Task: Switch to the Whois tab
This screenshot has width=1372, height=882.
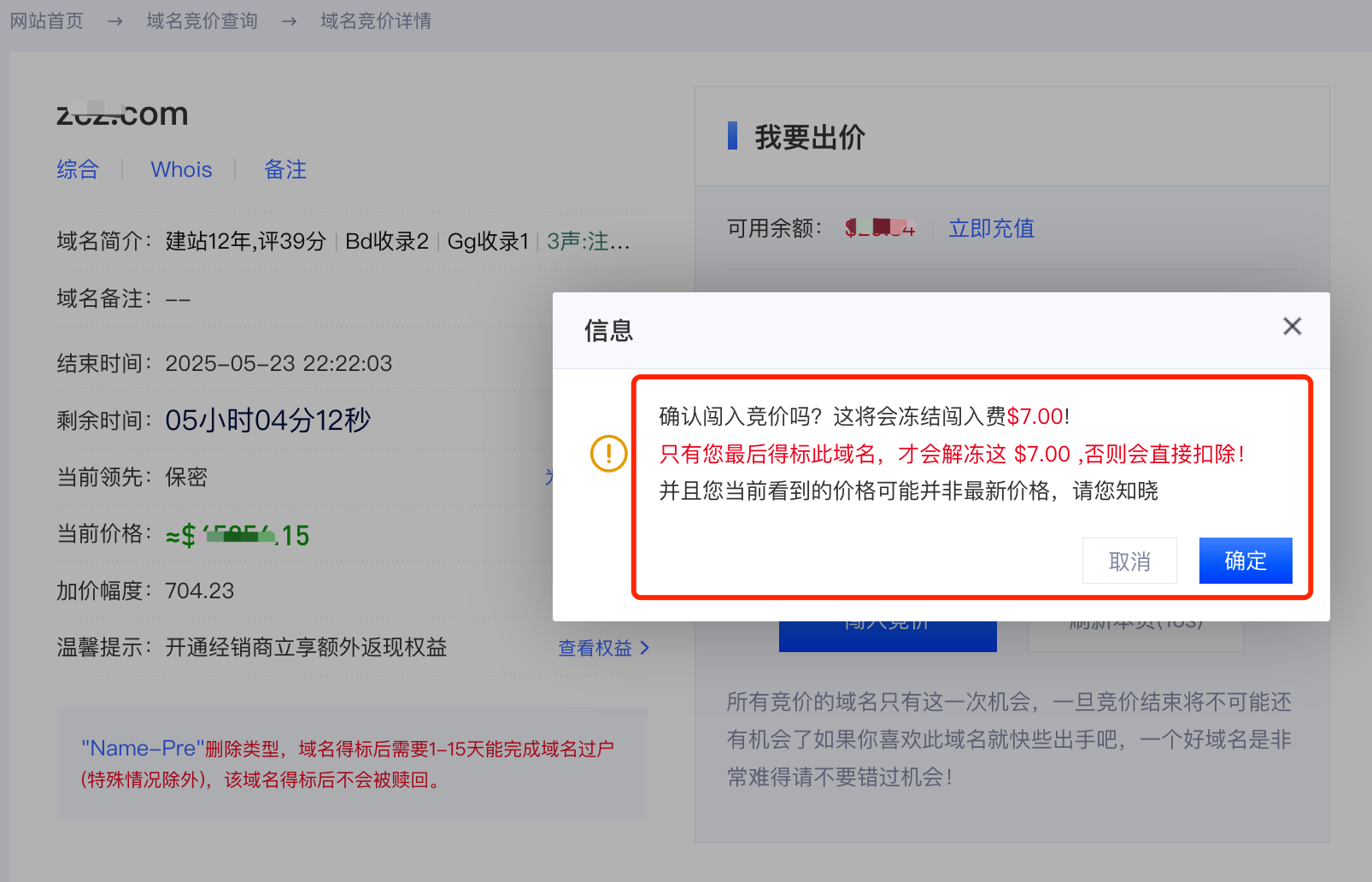Action: click(x=181, y=169)
